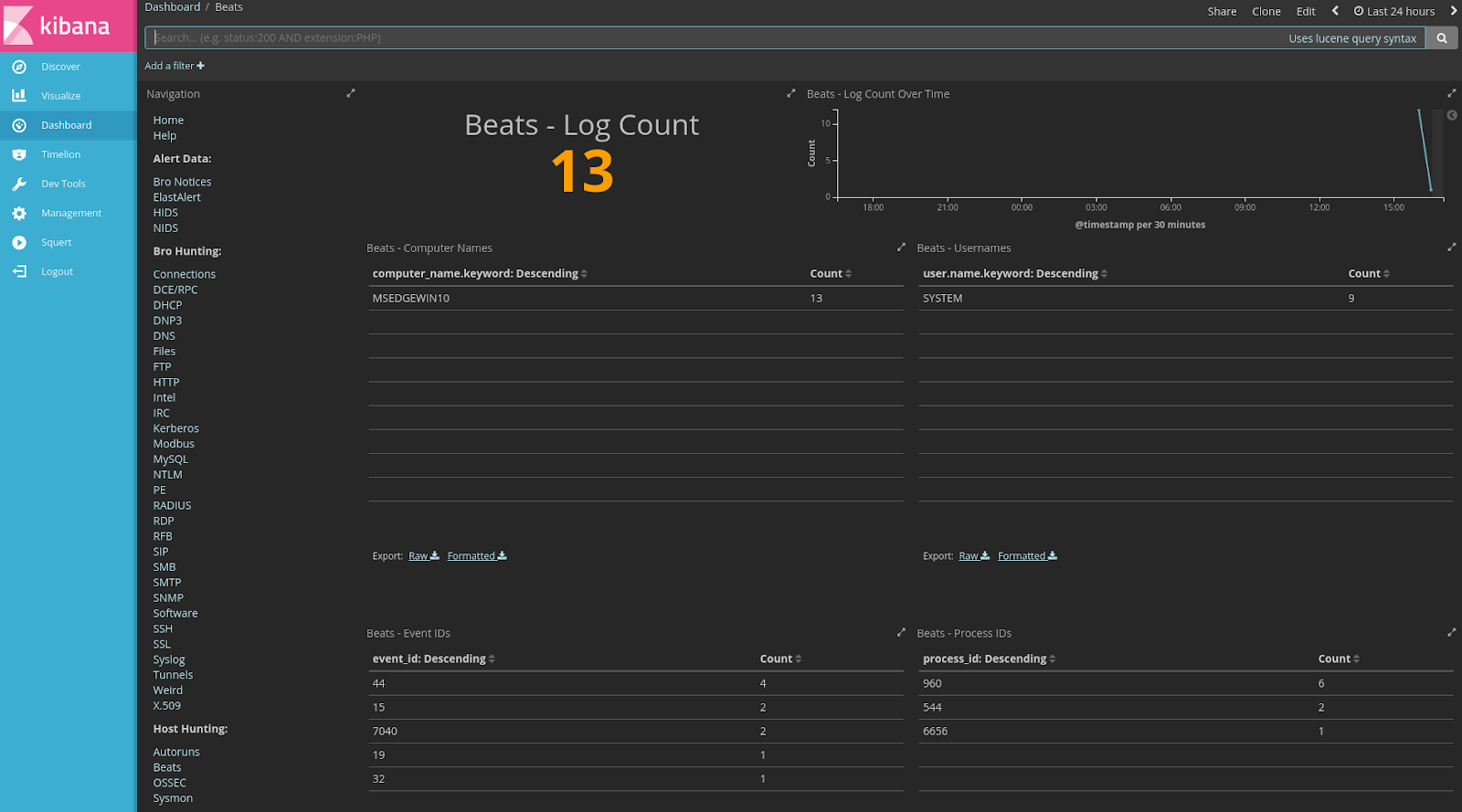The height and width of the screenshot is (812, 1462).
Task: Sort by event_id column
Action: 434,659
